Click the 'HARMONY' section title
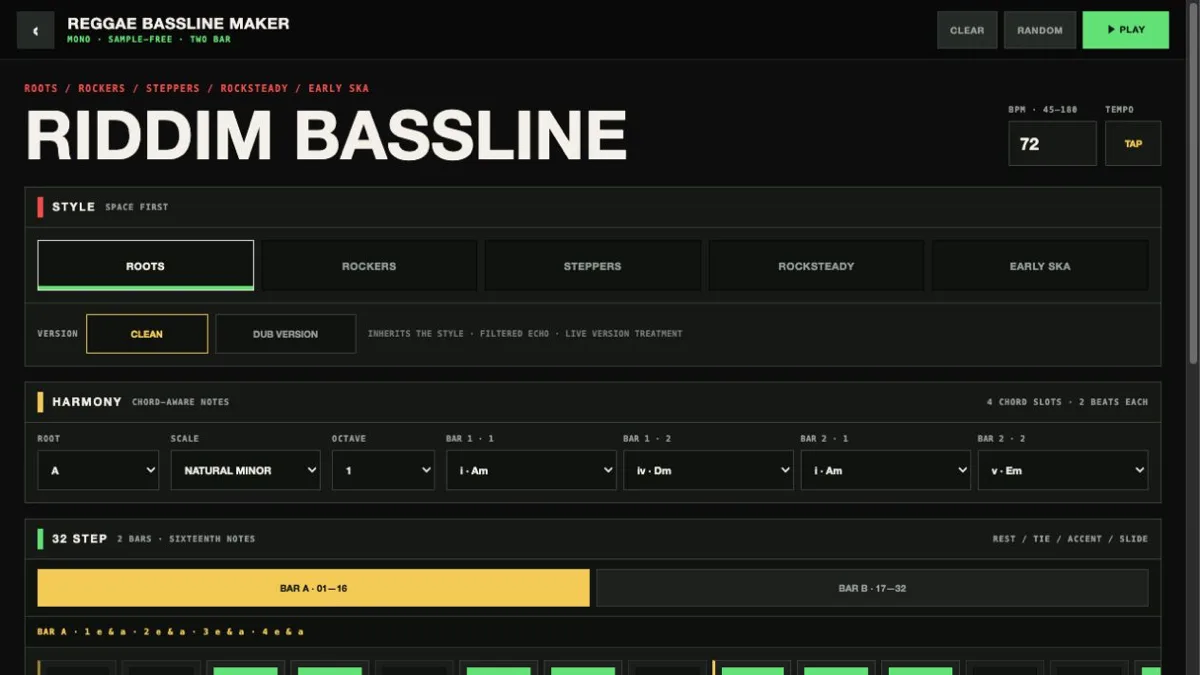This screenshot has height=675, width=1200. click(87, 402)
